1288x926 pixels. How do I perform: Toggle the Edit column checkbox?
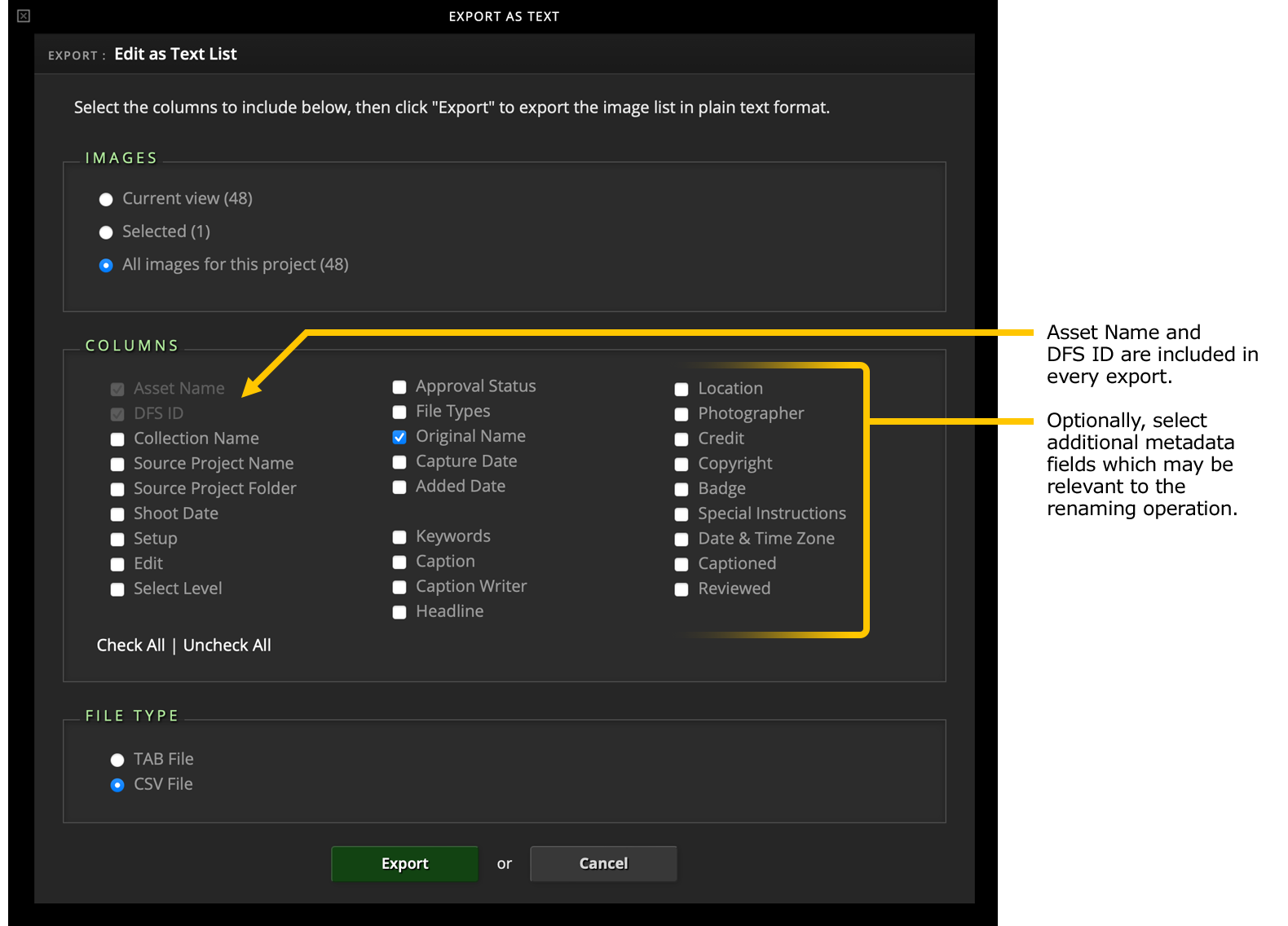coord(117,565)
